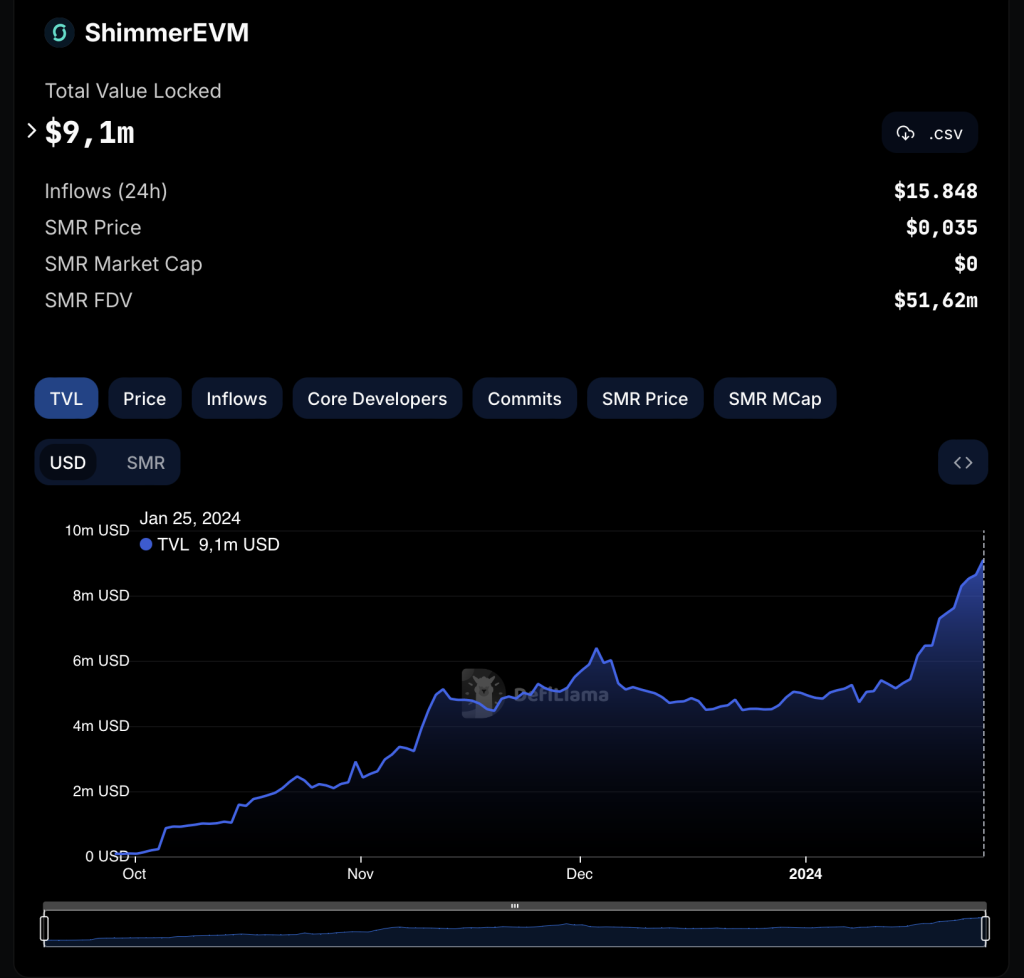
Task: Expand TVL details via the chevron arrow
Action: 31,131
